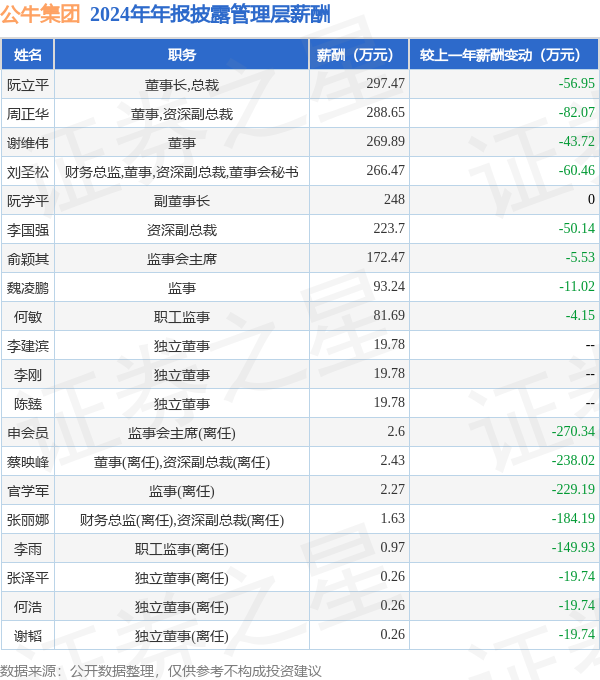Click the 姓名 column header

click(x=28, y=55)
